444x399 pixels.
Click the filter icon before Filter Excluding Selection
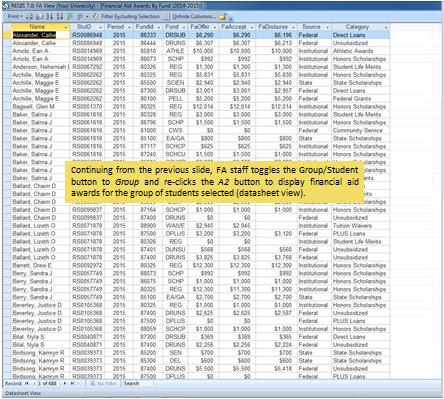[96, 16]
